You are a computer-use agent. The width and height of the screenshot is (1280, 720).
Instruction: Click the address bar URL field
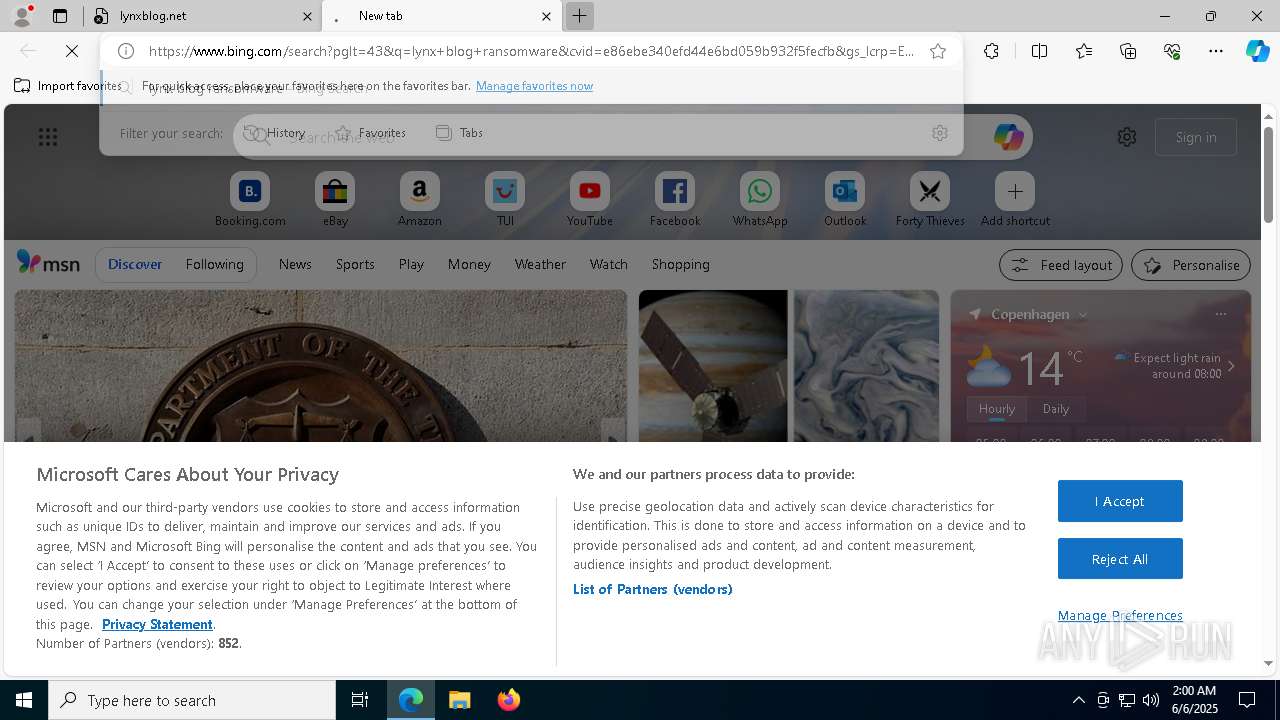(x=530, y=51)
